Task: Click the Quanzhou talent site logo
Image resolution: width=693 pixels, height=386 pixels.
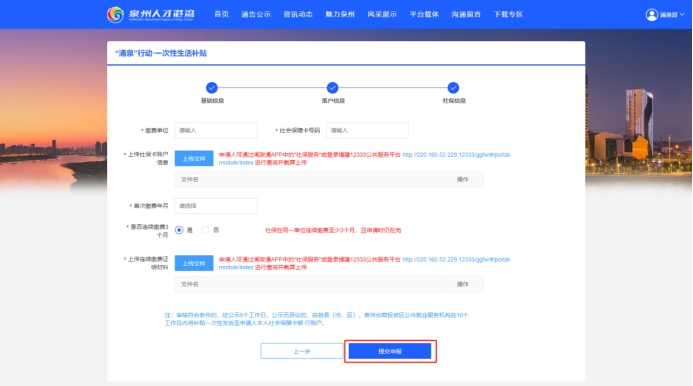Action: (151, 15)
